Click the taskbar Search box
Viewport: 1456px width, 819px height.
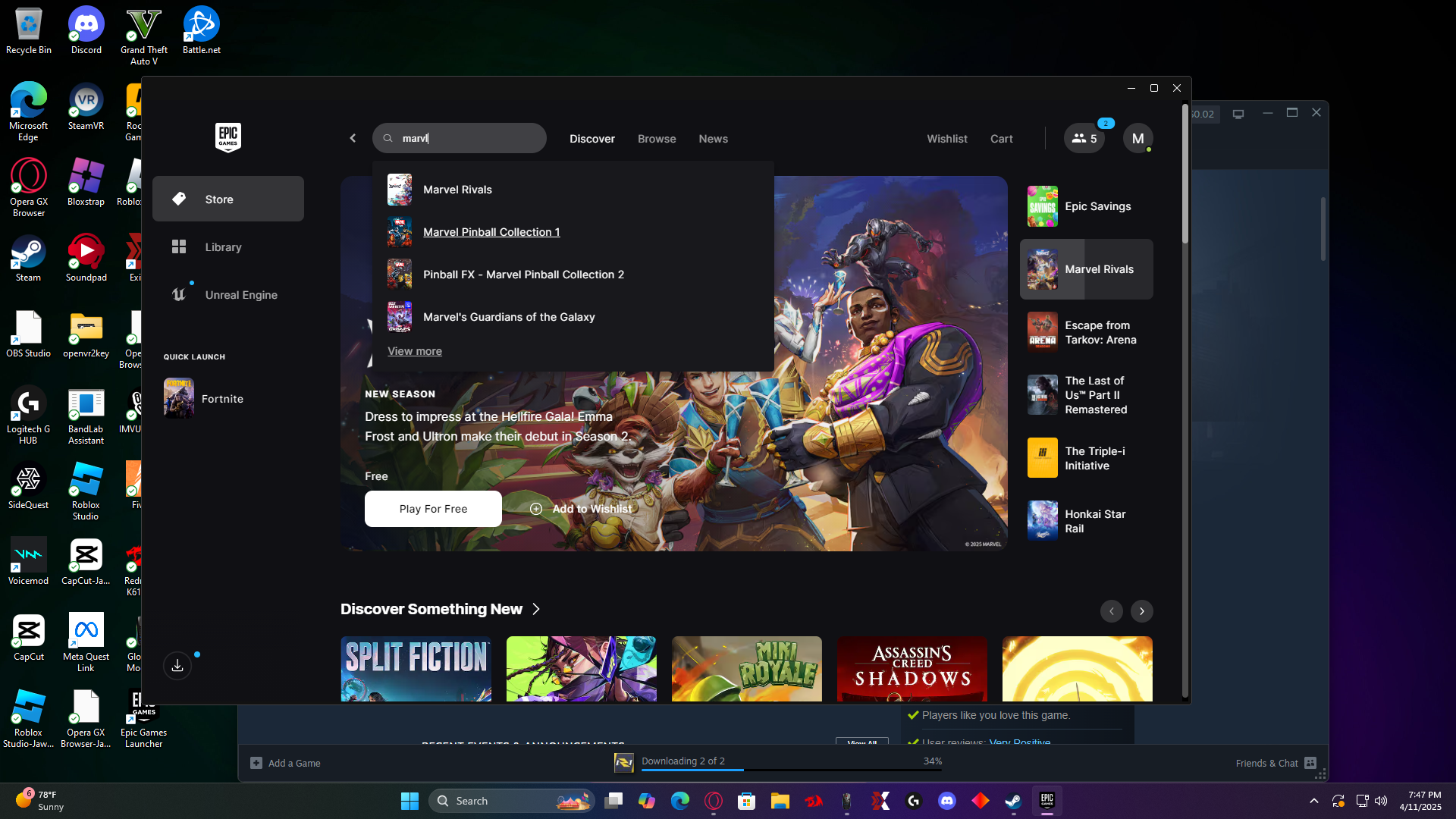[512, 801]
